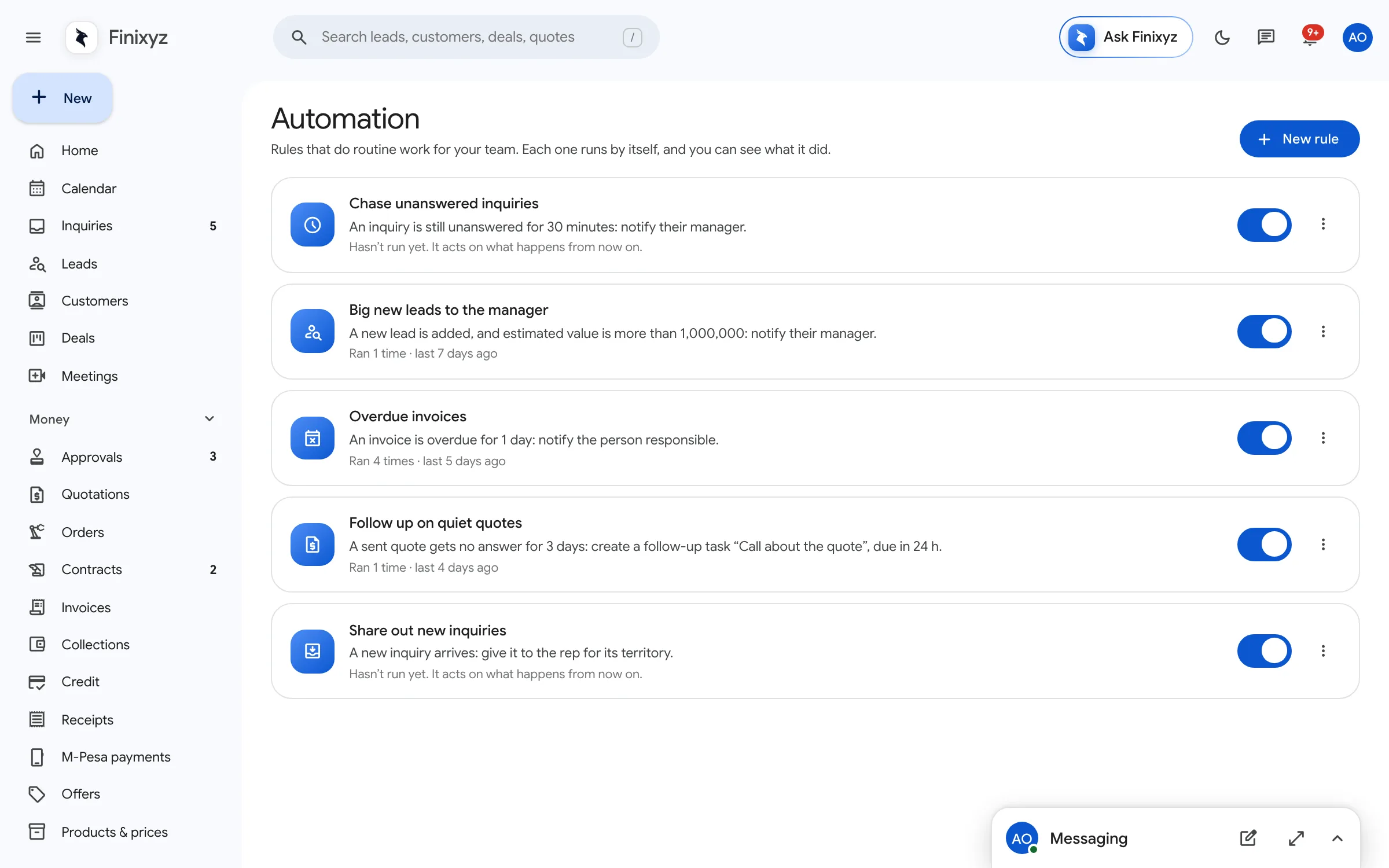Click the Inquiries count badge 5
Image resolution: width=1389 pixels, height=868 pixels.
tap(213, 226)
